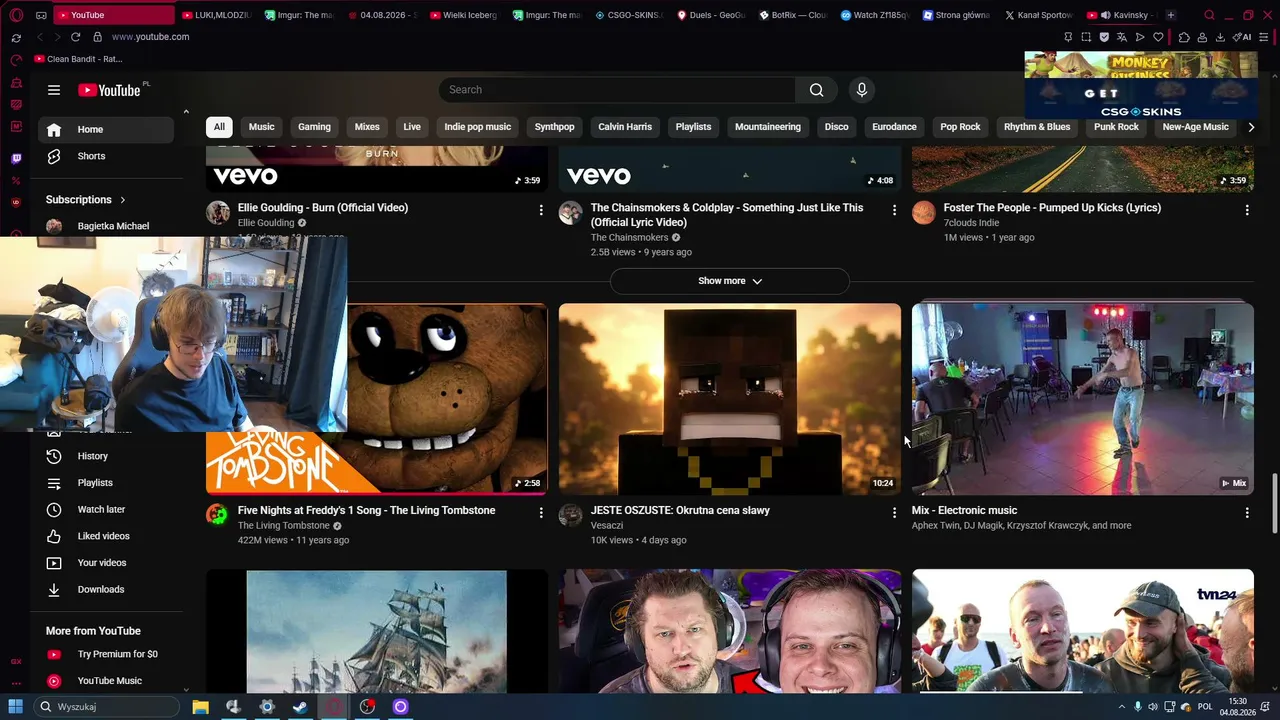Play the Mix - Electronic music thumbnail
Screen dimensions: 1280x720
[x=1083, y=399]
